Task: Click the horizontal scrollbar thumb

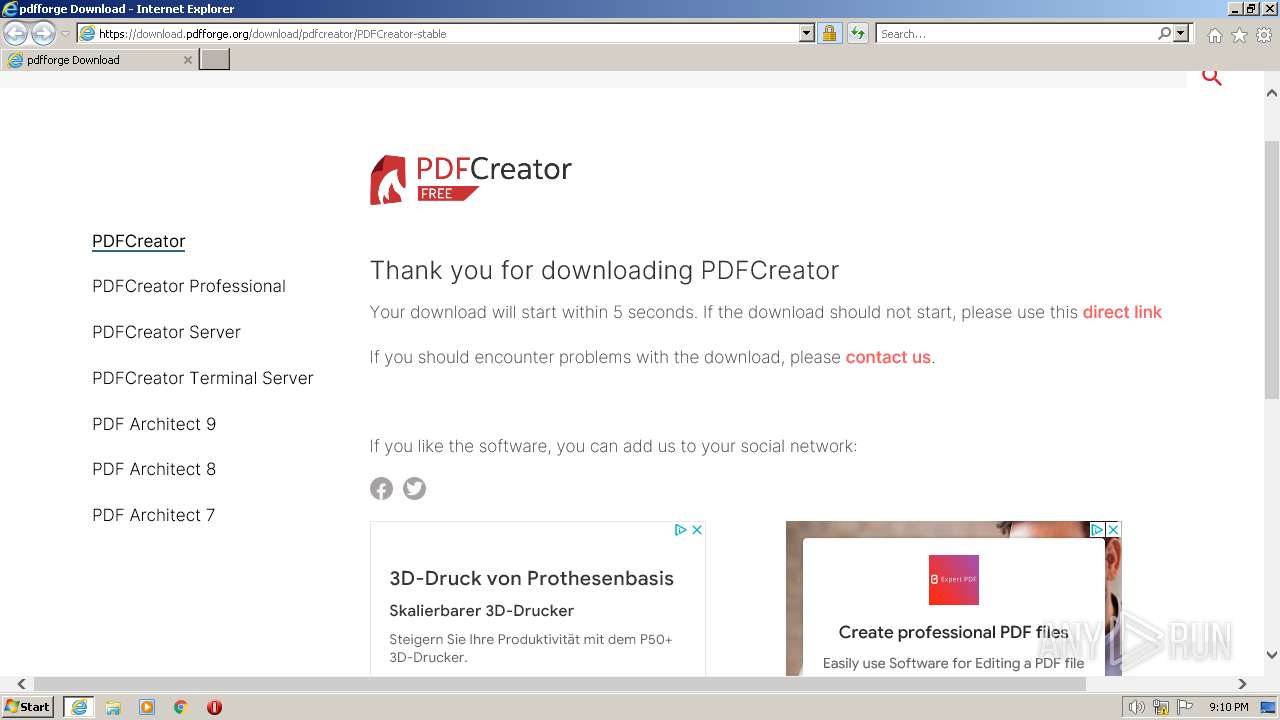Action: [560, 684]
